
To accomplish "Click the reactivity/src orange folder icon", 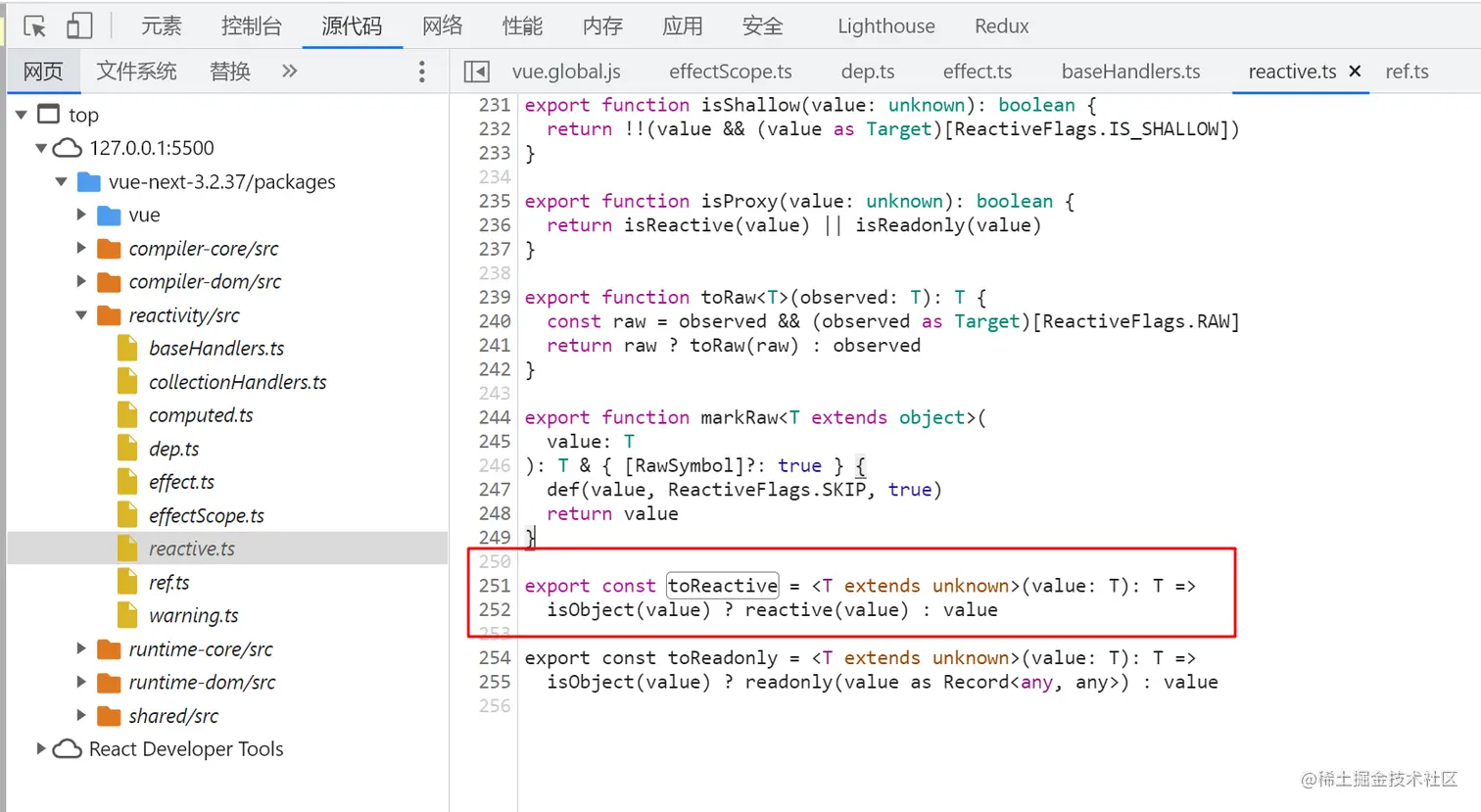I will coord(109,315).
